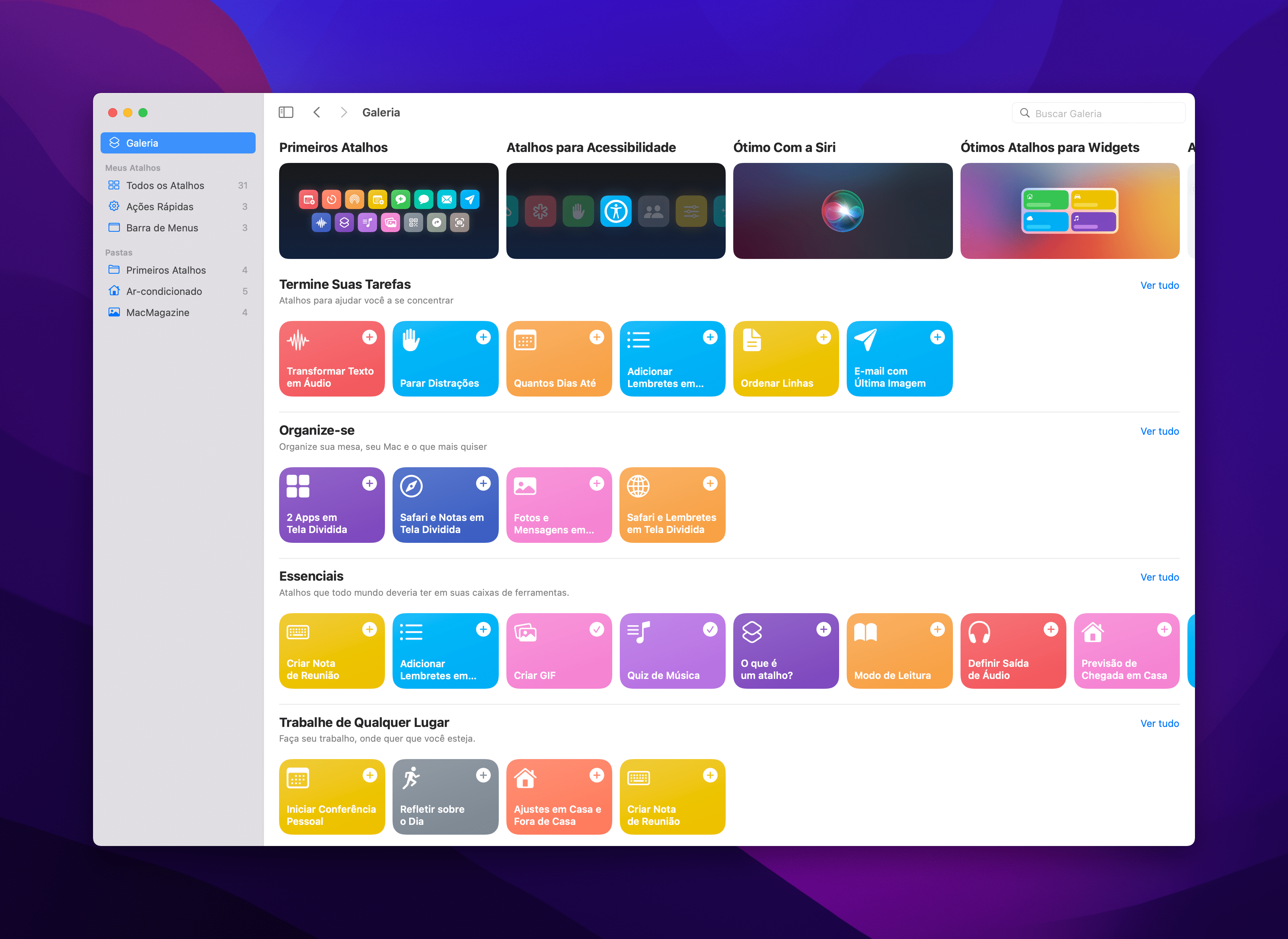Open Ações Rápidas list
Screen dimensions: 1288x939
click(x=178, y=206)
